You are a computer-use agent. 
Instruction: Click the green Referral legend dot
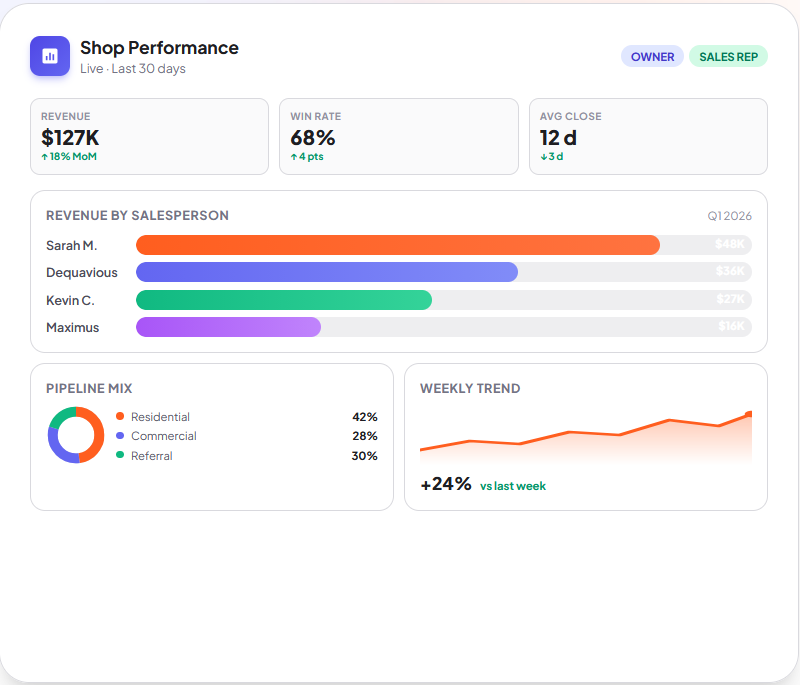click(x=120, y=454)
